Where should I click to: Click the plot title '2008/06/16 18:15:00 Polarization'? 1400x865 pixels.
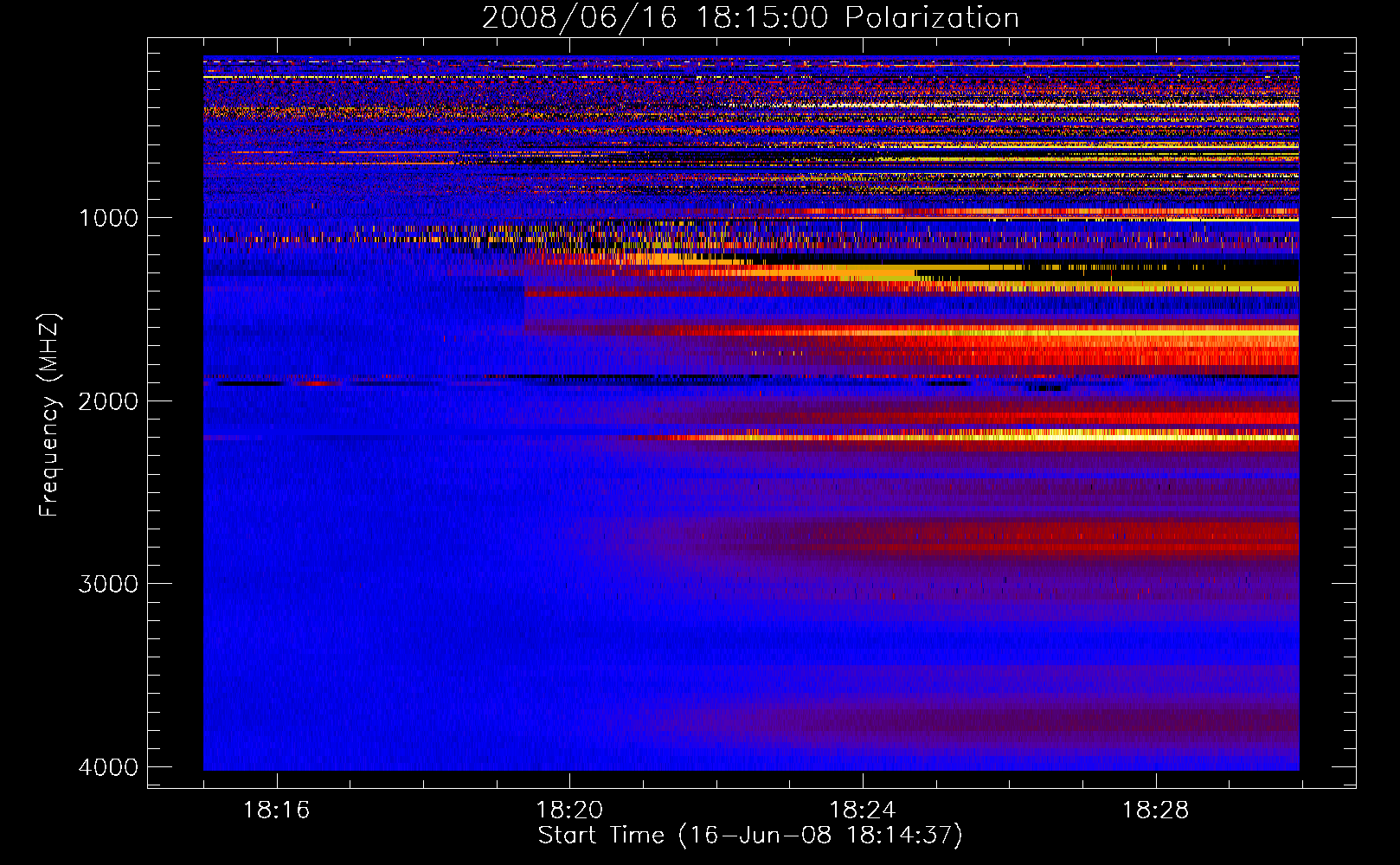750,18
